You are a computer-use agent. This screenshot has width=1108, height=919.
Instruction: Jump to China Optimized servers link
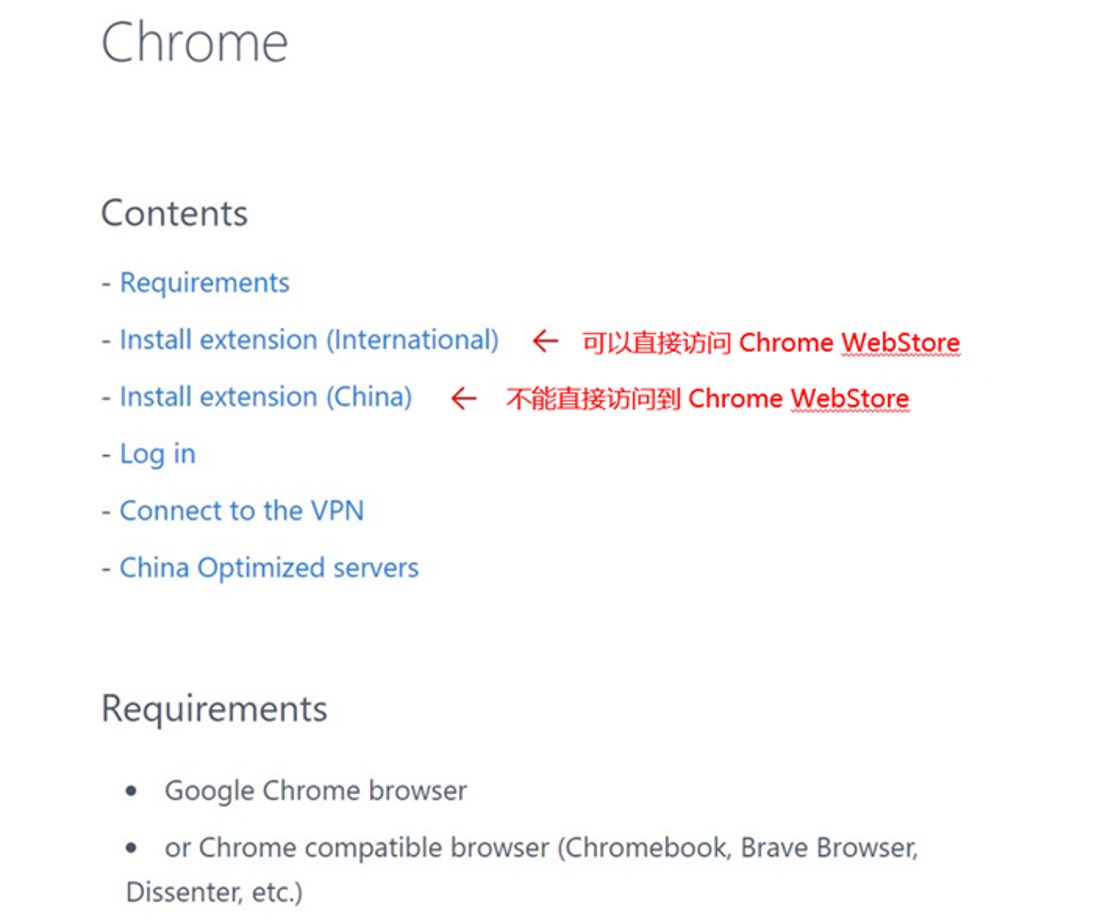[269, 568]
